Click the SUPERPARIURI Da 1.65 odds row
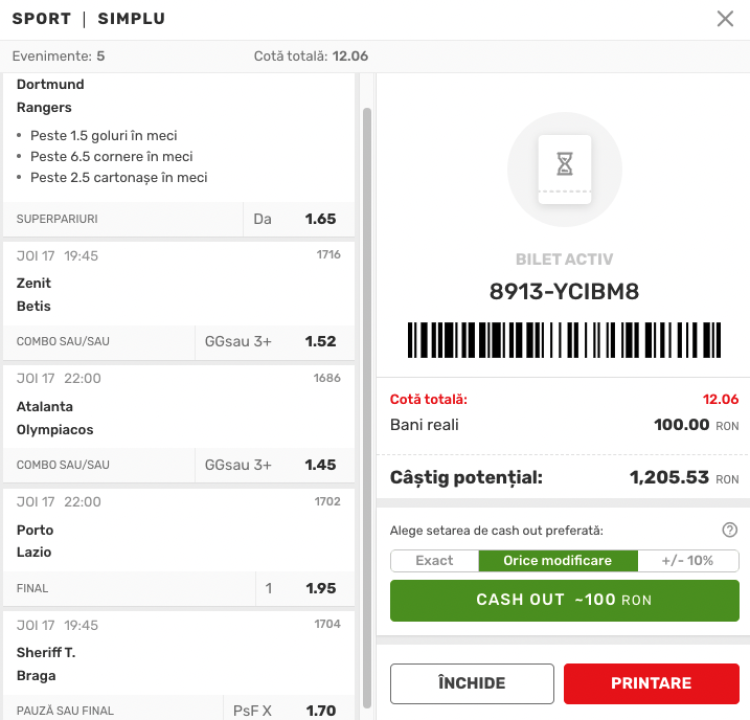Viewport: 750px width, 720px height. click(x=179, y=219)
